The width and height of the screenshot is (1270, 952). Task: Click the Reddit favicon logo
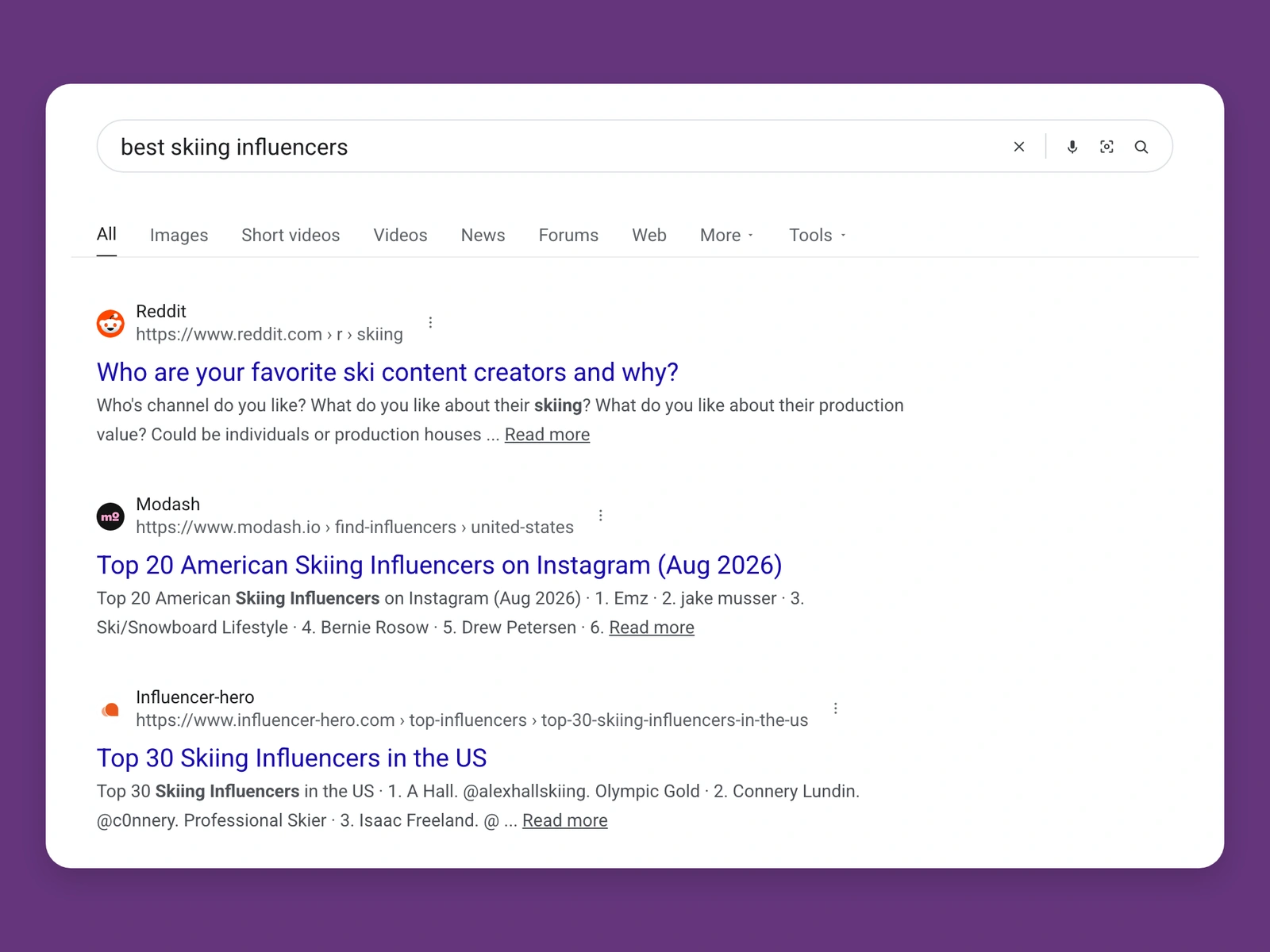[110, 323]
